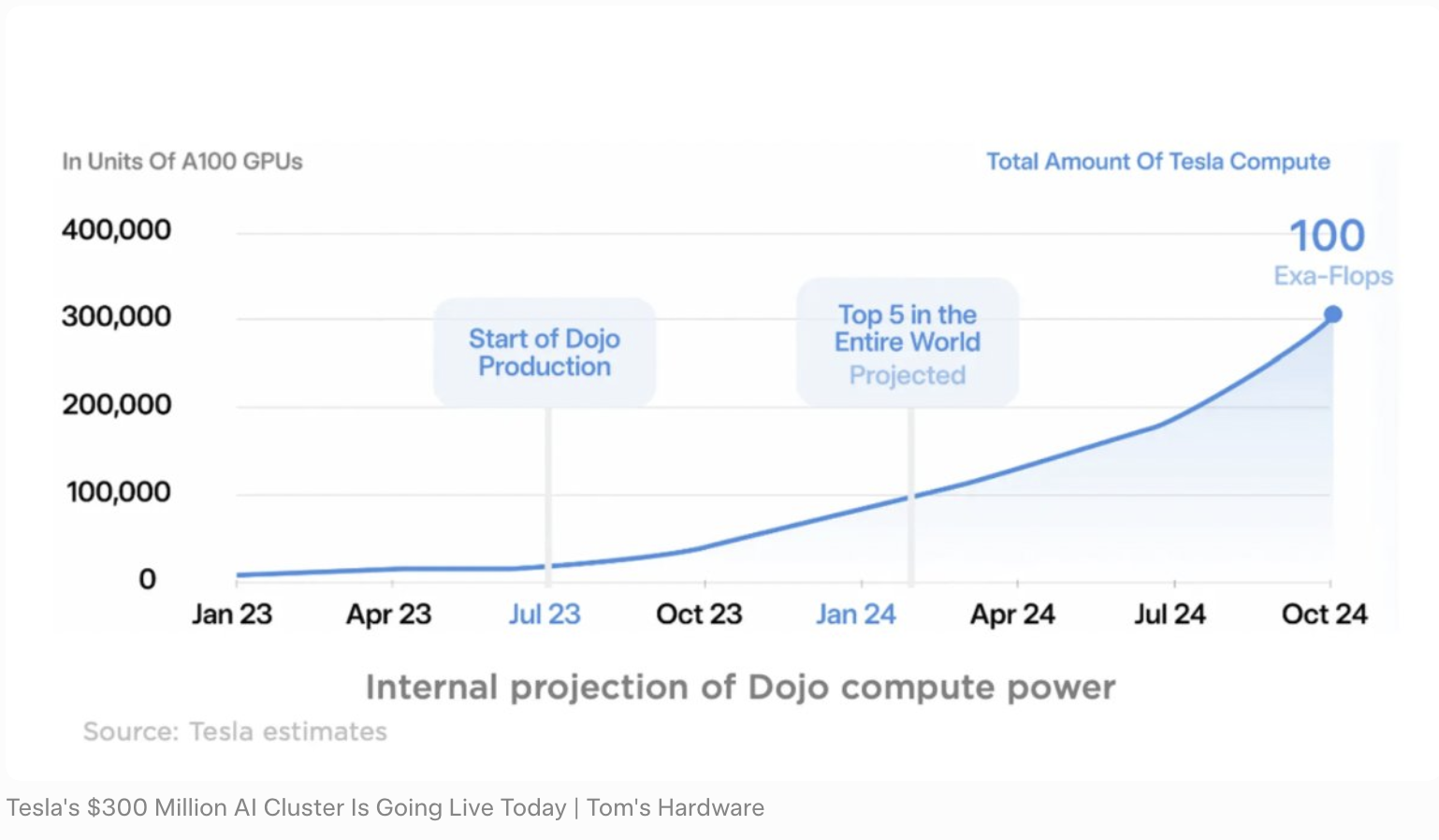Click the "Apr 24" x-axis label
This screenshot has width=1439, height=840.
point(1012,615)
